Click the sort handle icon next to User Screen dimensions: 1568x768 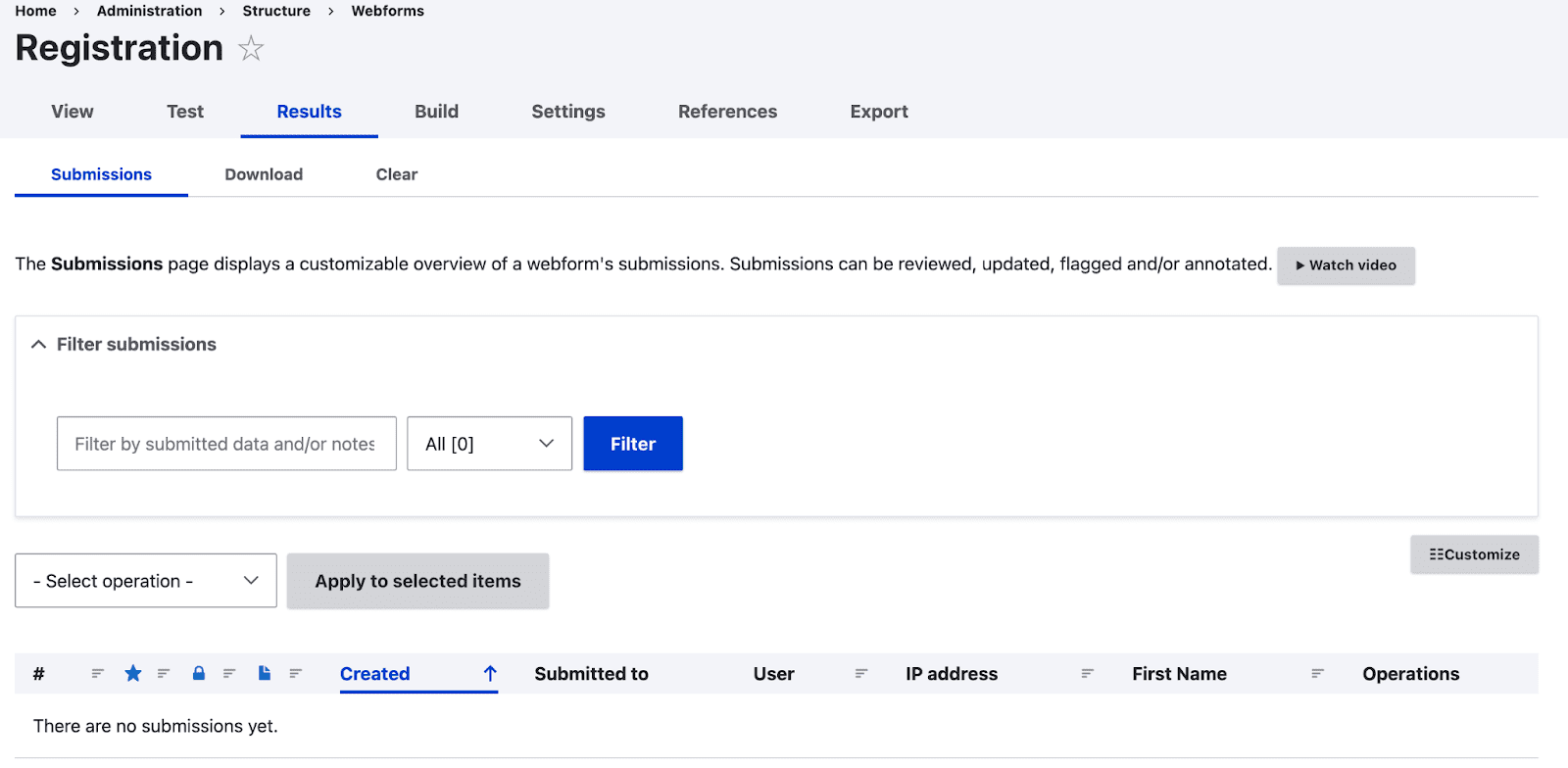860,674
